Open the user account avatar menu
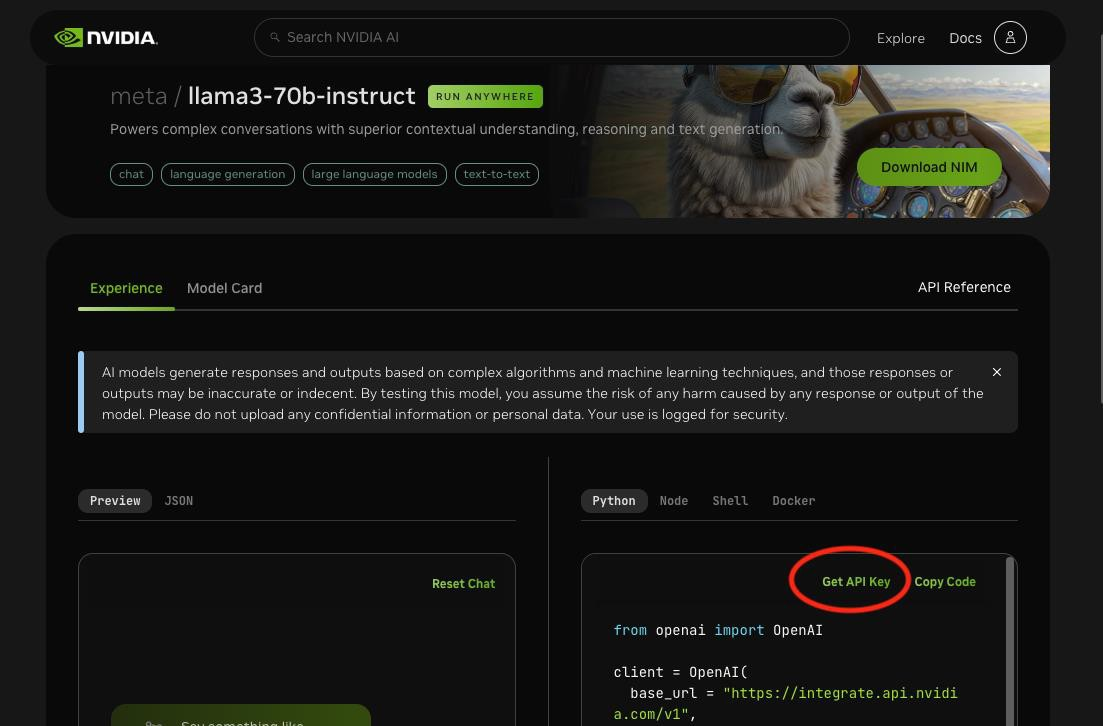The width and height of the screenshot is (1103, 726). click(1010, 37)
